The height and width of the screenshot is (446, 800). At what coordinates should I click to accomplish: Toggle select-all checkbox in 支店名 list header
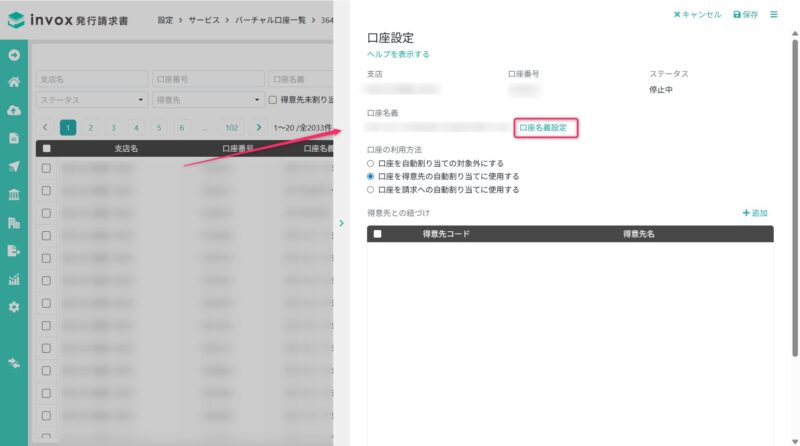coord(46,148)
